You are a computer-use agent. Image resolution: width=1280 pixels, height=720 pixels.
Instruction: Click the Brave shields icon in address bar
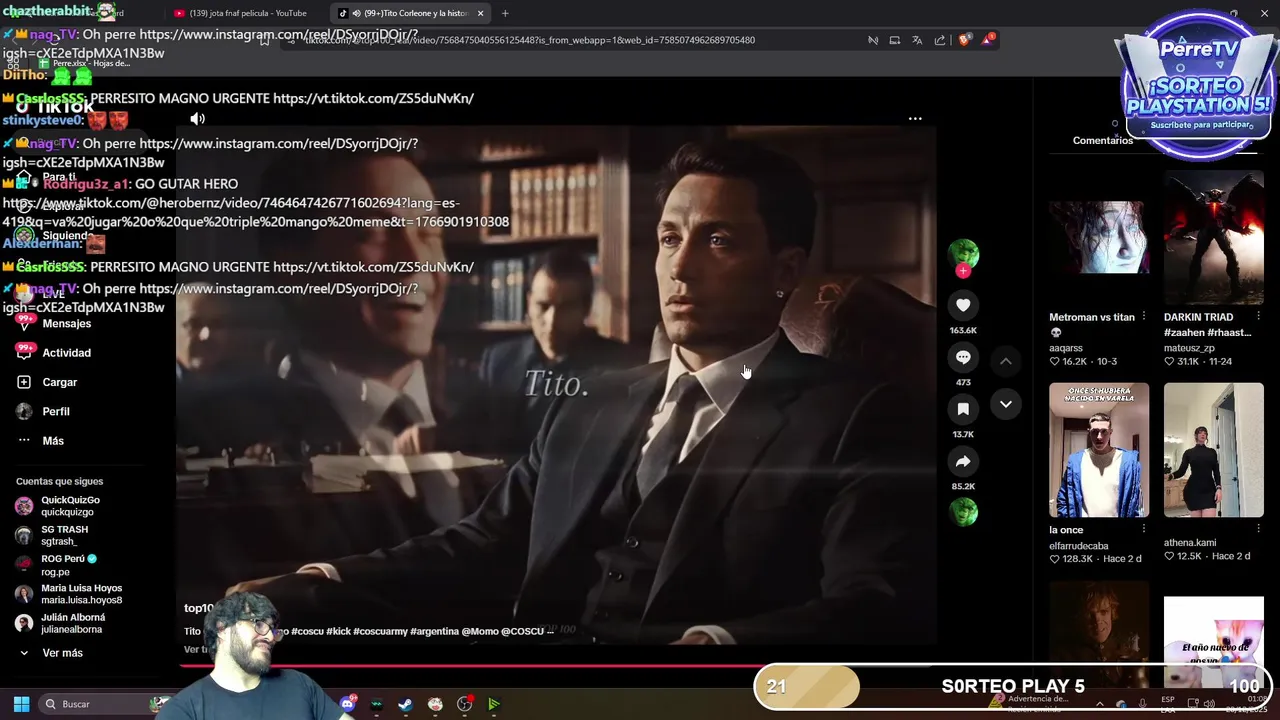click(964, 40)
